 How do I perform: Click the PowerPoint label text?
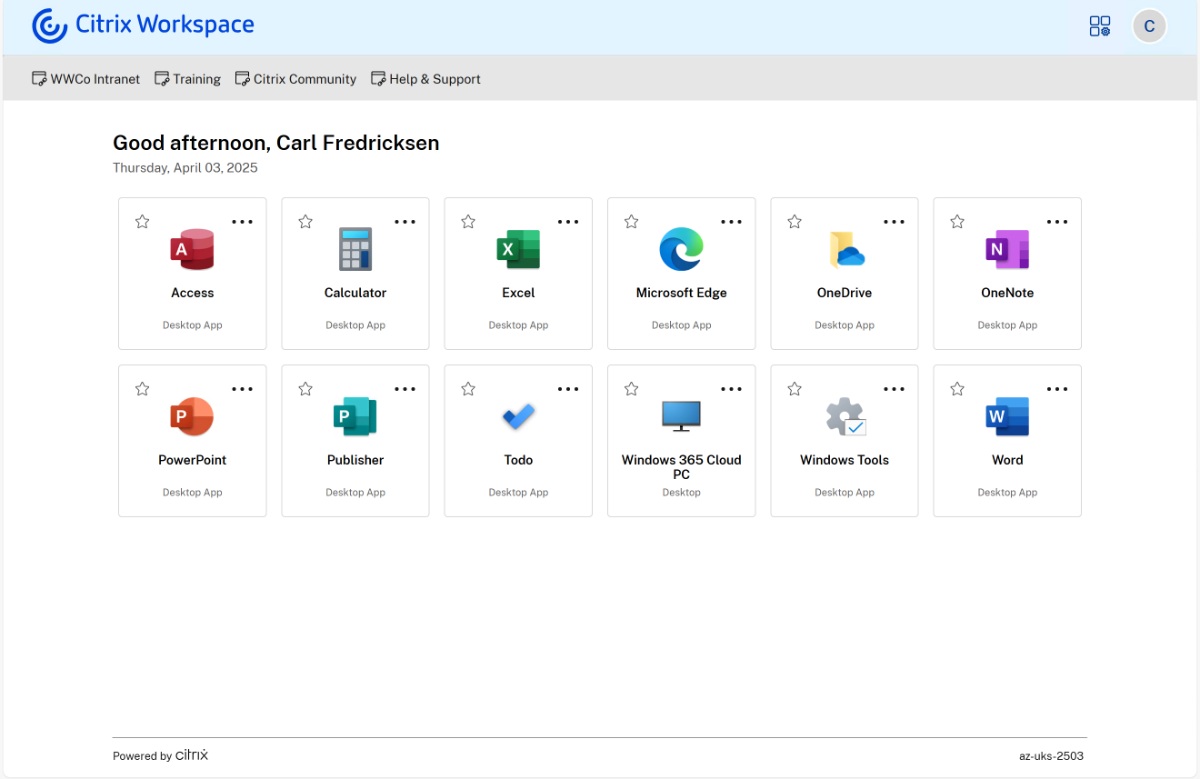click(192, 460)
